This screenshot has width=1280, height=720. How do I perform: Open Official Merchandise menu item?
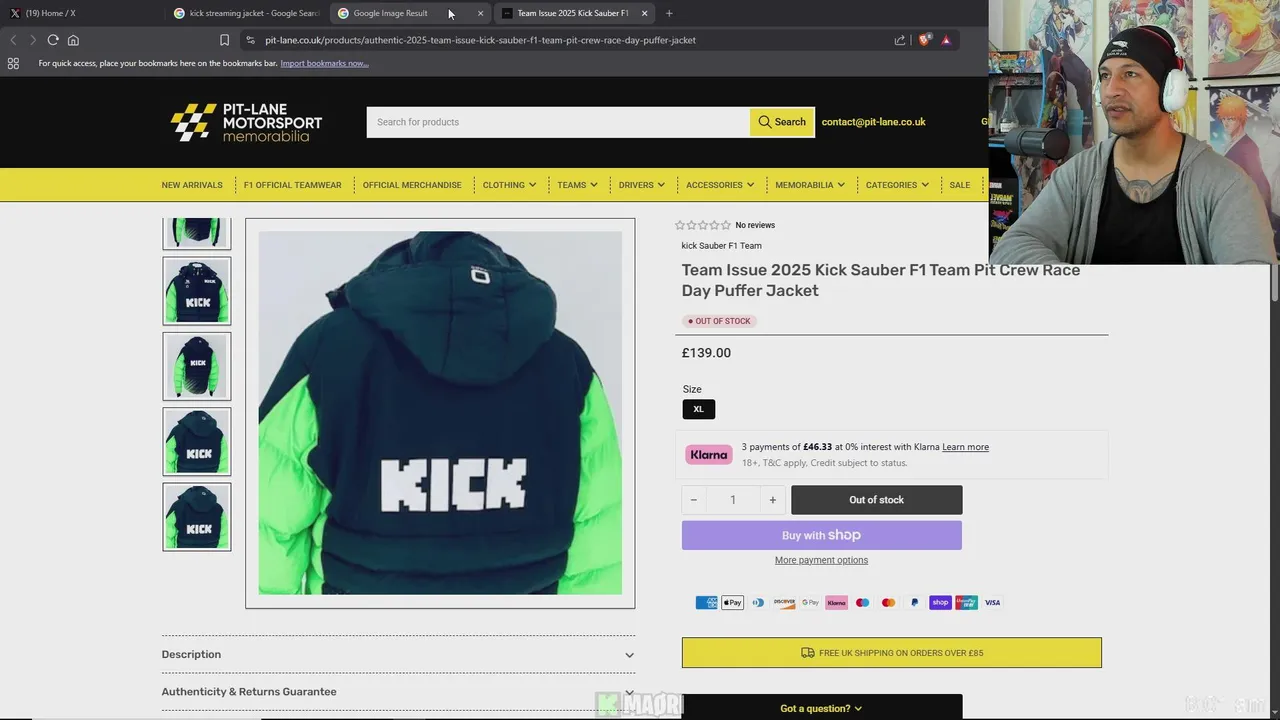(412, 185)
